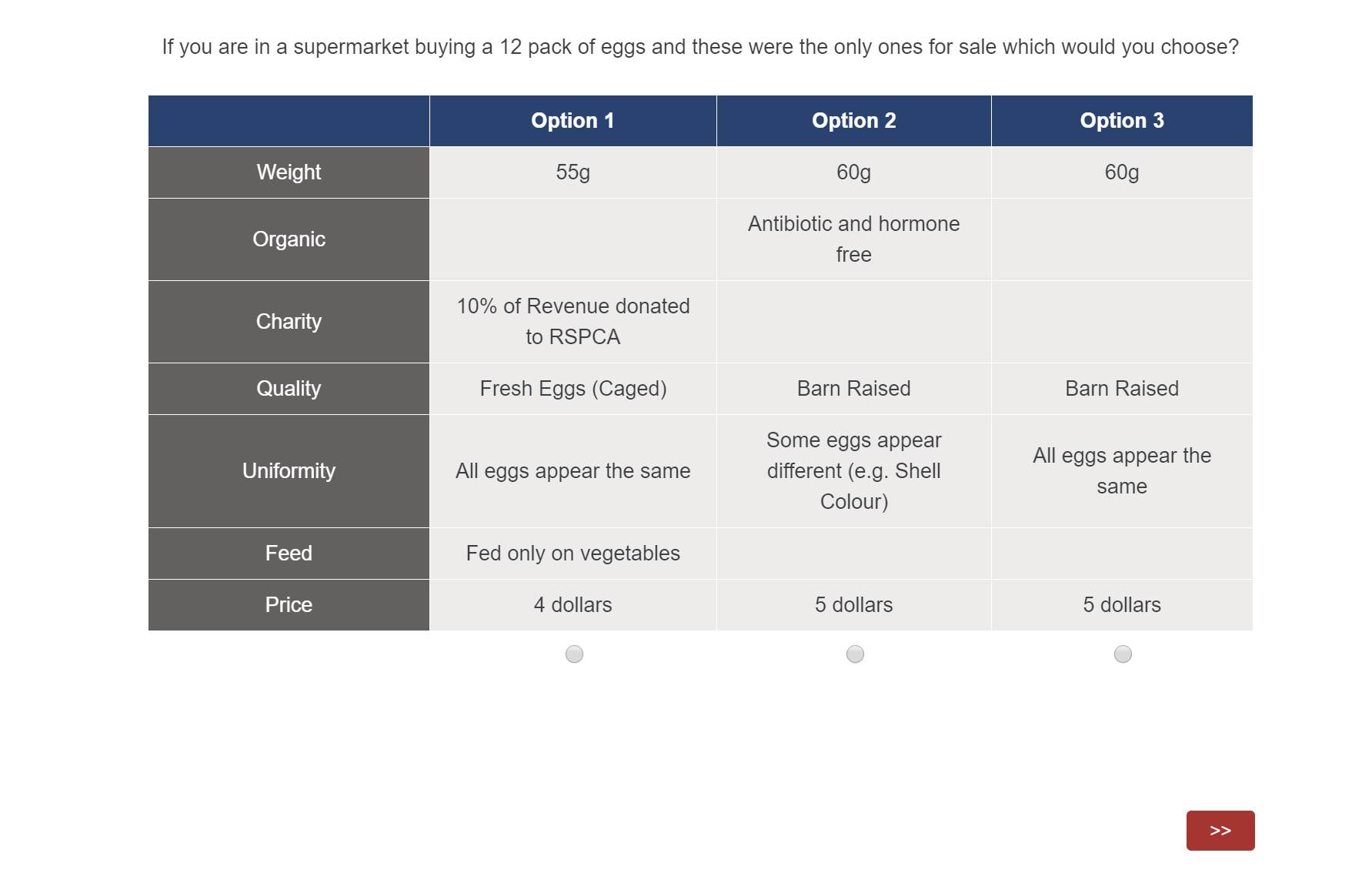
Task: Click the Option 3 column header
Action: click(1122, 120)
